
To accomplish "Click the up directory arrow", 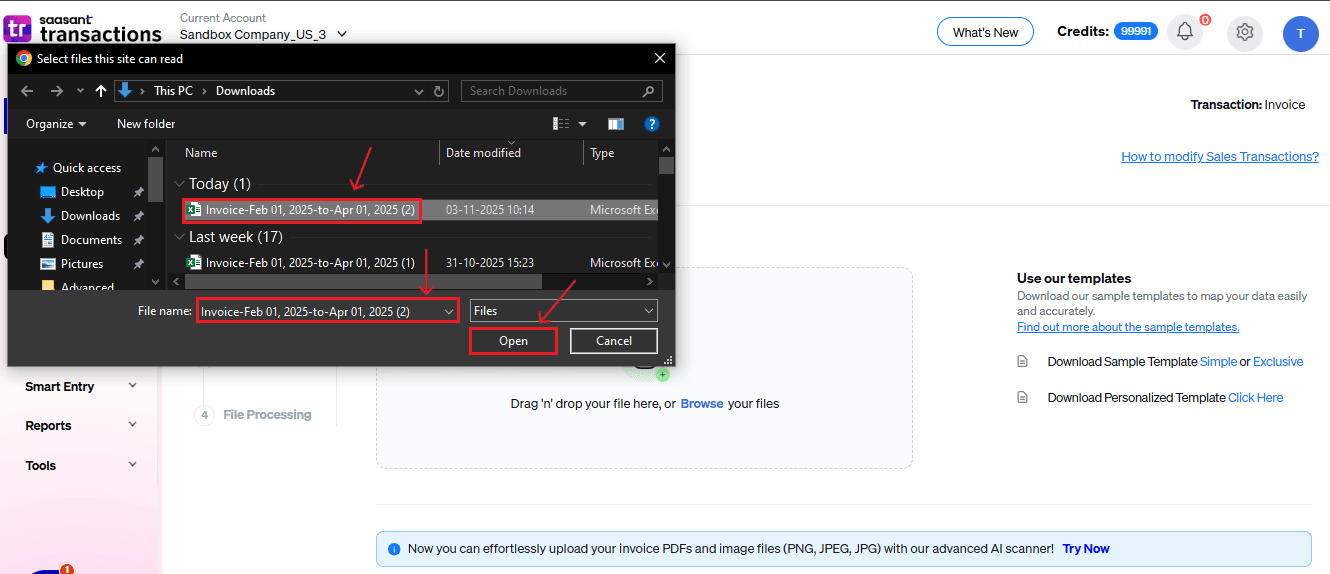I will tap(101, 91).
